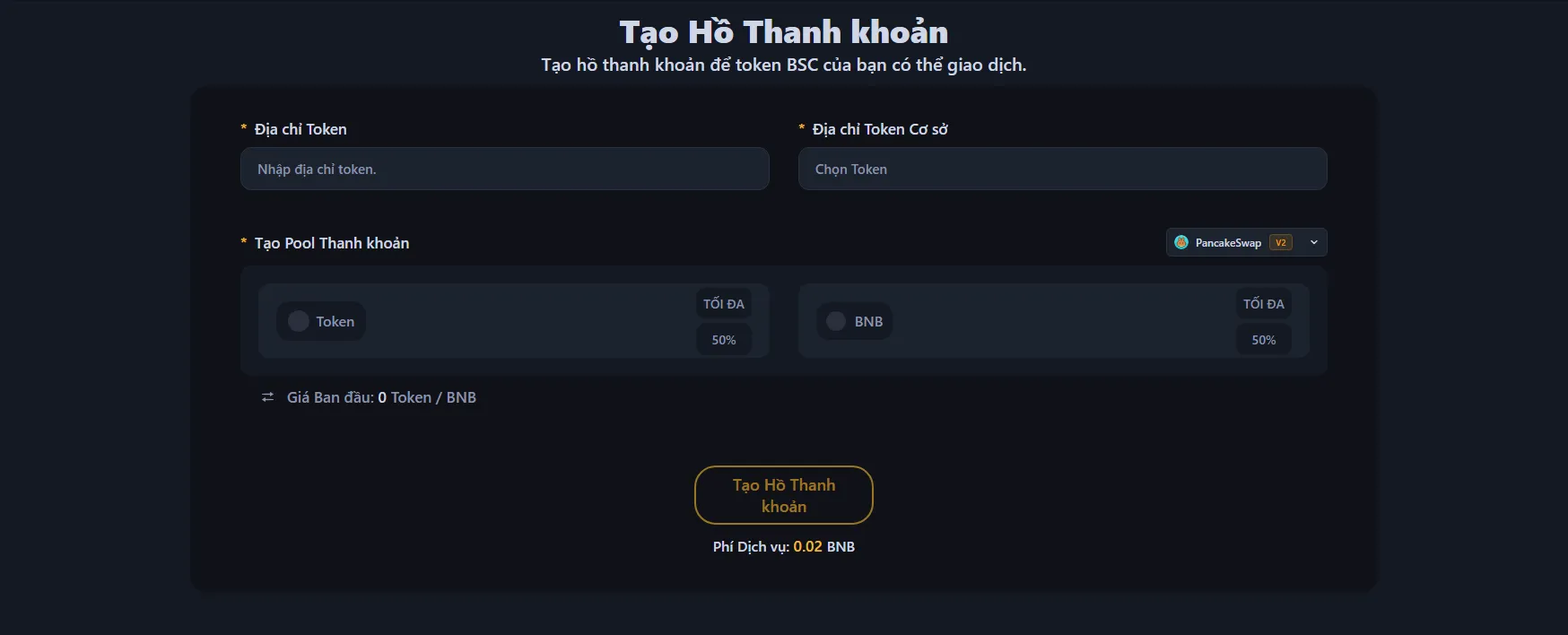Screen dimensions: 1568x635
Task: Click the BNB amount entry area
Action: click(x=1063, y=321)
